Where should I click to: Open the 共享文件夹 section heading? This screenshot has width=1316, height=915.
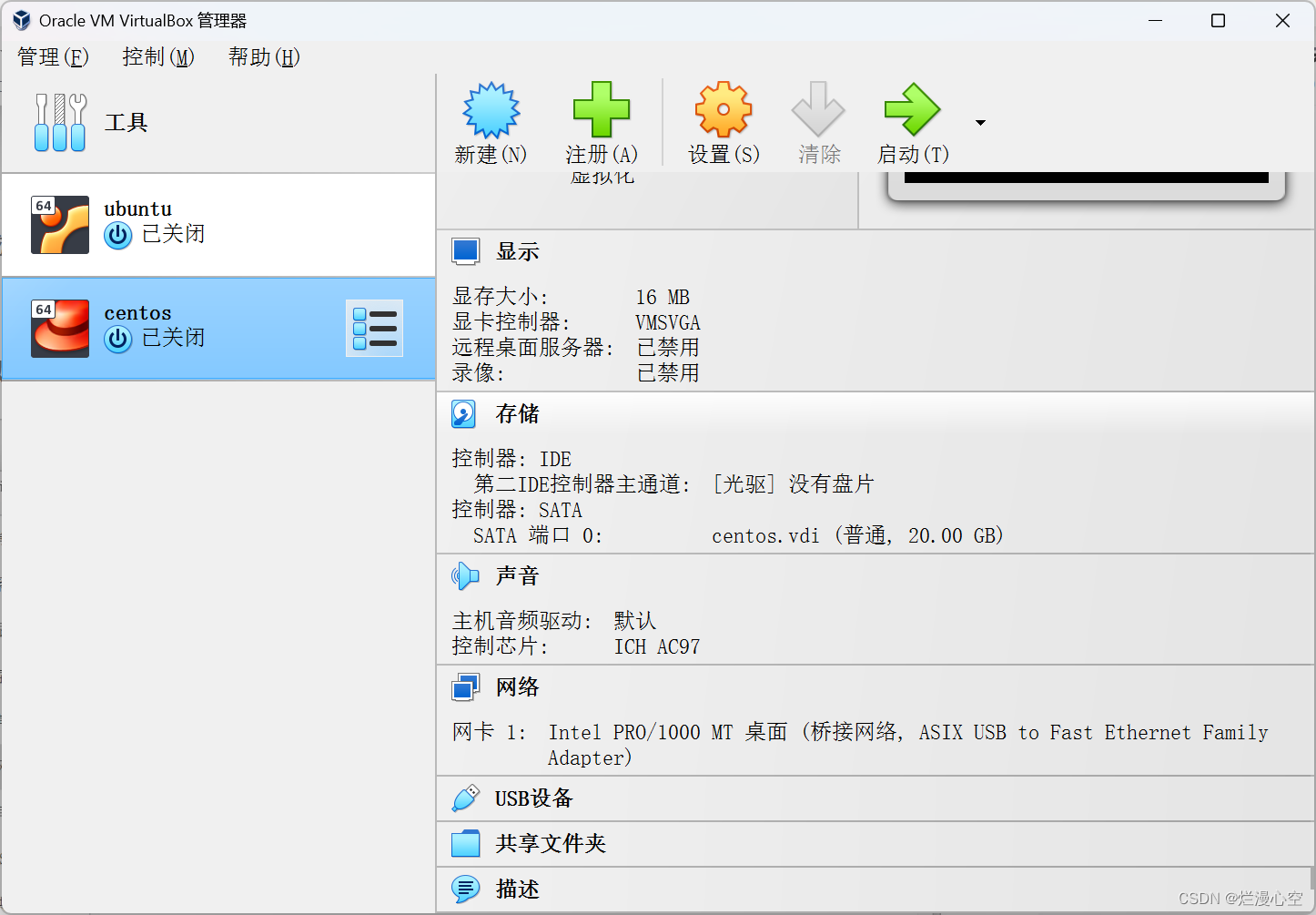(x=551, y=844)
